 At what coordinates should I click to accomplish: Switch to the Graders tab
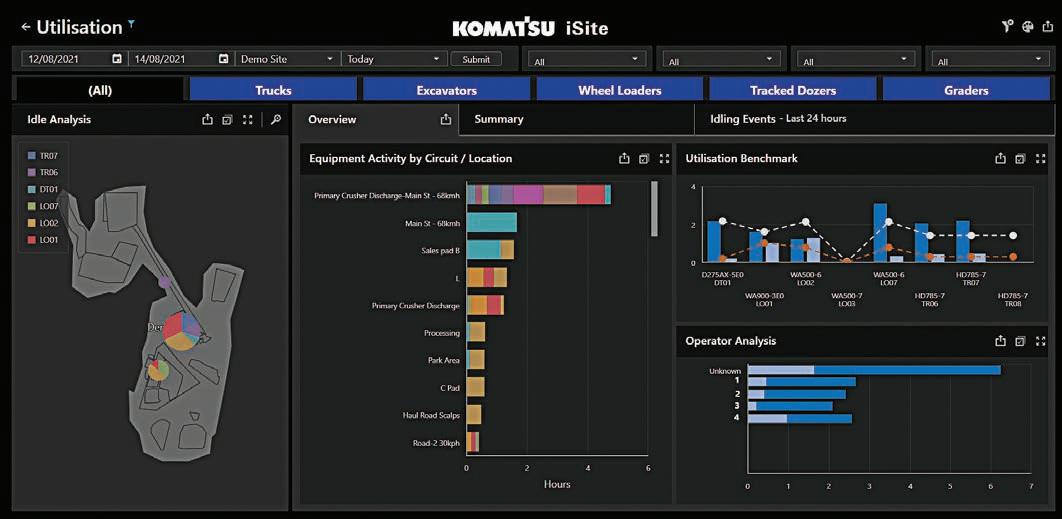(966, 89)
